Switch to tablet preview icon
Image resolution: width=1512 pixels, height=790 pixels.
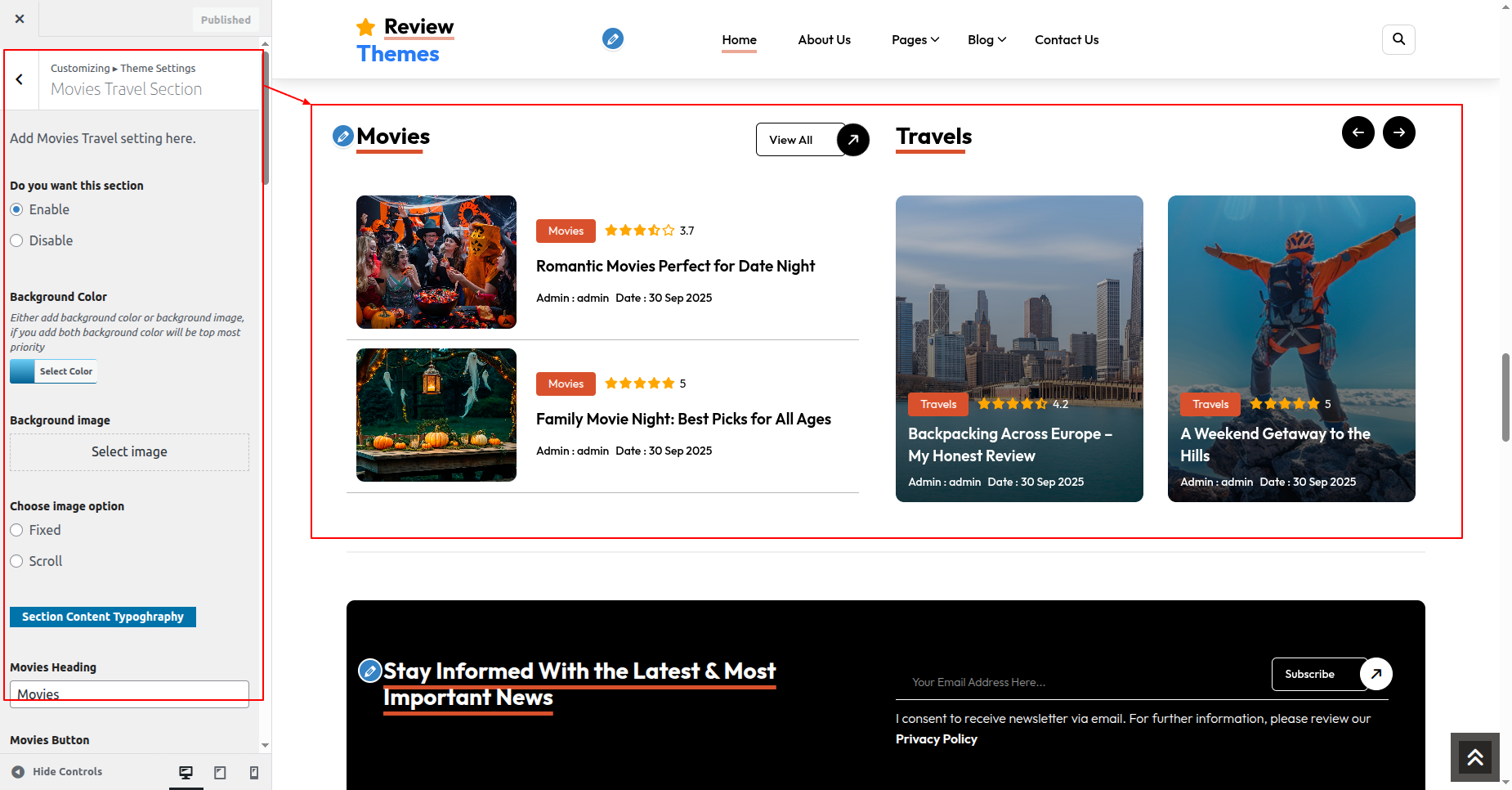click(x=220, y=772)
